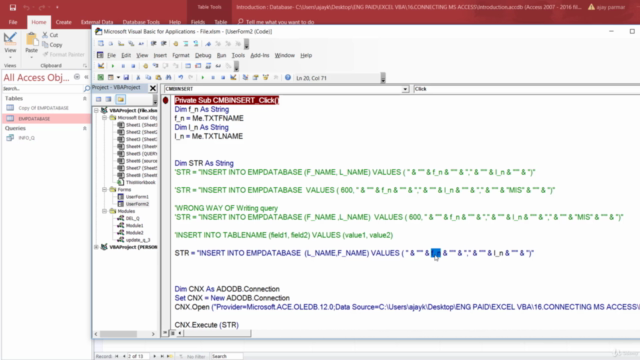Collapse the Microsoft Excel Objects folder
The width and height of the screenshot is (640, 360).
(104, 118)
